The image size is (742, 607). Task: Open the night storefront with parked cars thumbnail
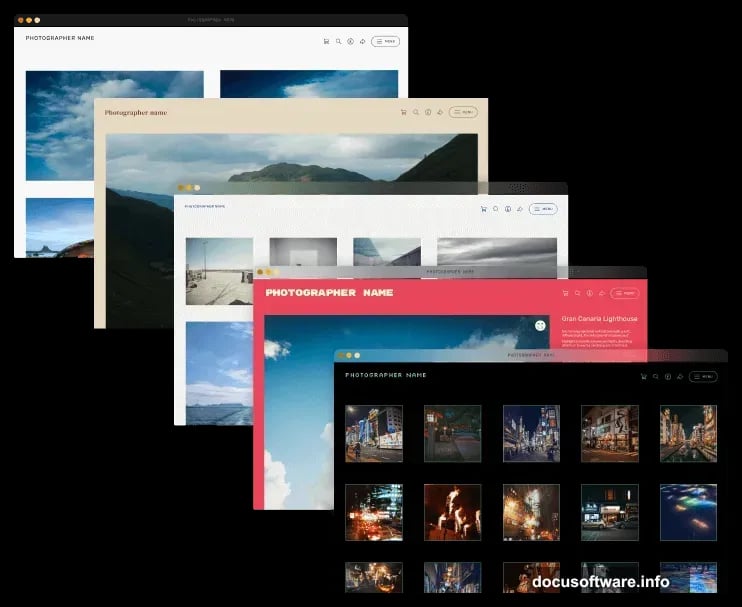[x=610, y=512]
